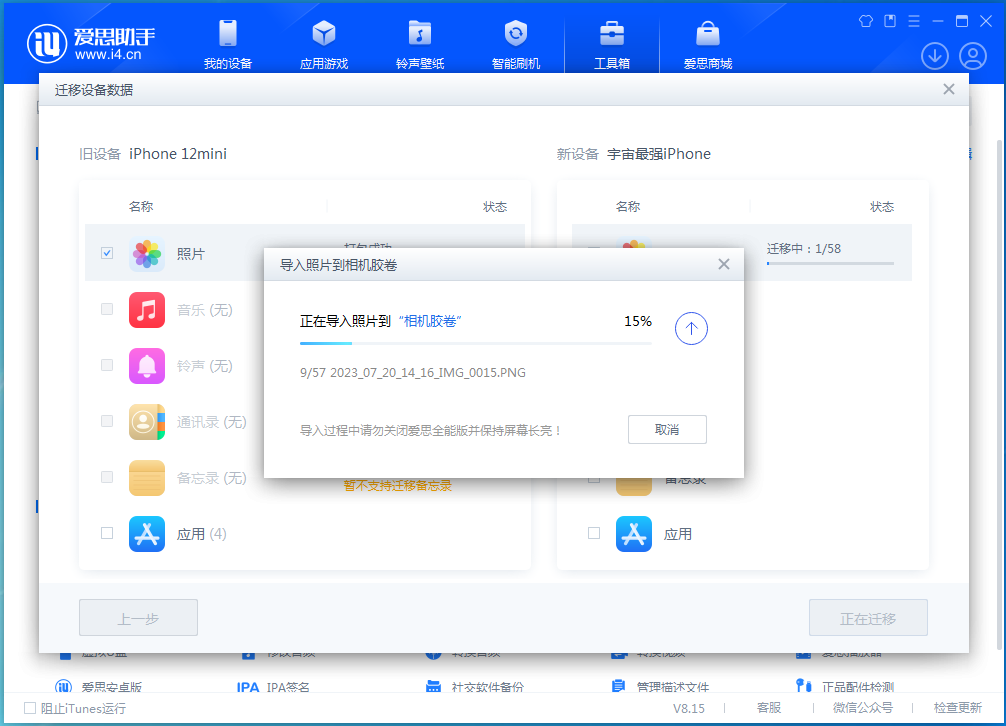The image size is (1006, 726).
Task: Open the 工具箱 tab
Action: point(612,44)
